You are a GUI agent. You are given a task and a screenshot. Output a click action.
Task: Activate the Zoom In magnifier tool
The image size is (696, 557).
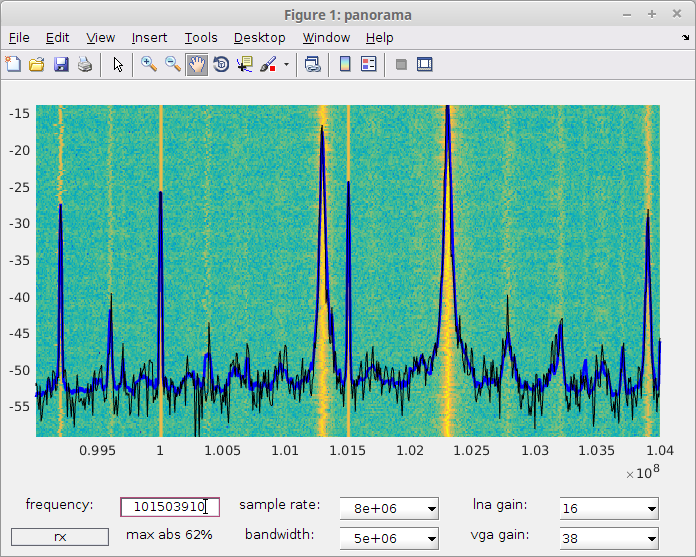[x=149, y=64]
